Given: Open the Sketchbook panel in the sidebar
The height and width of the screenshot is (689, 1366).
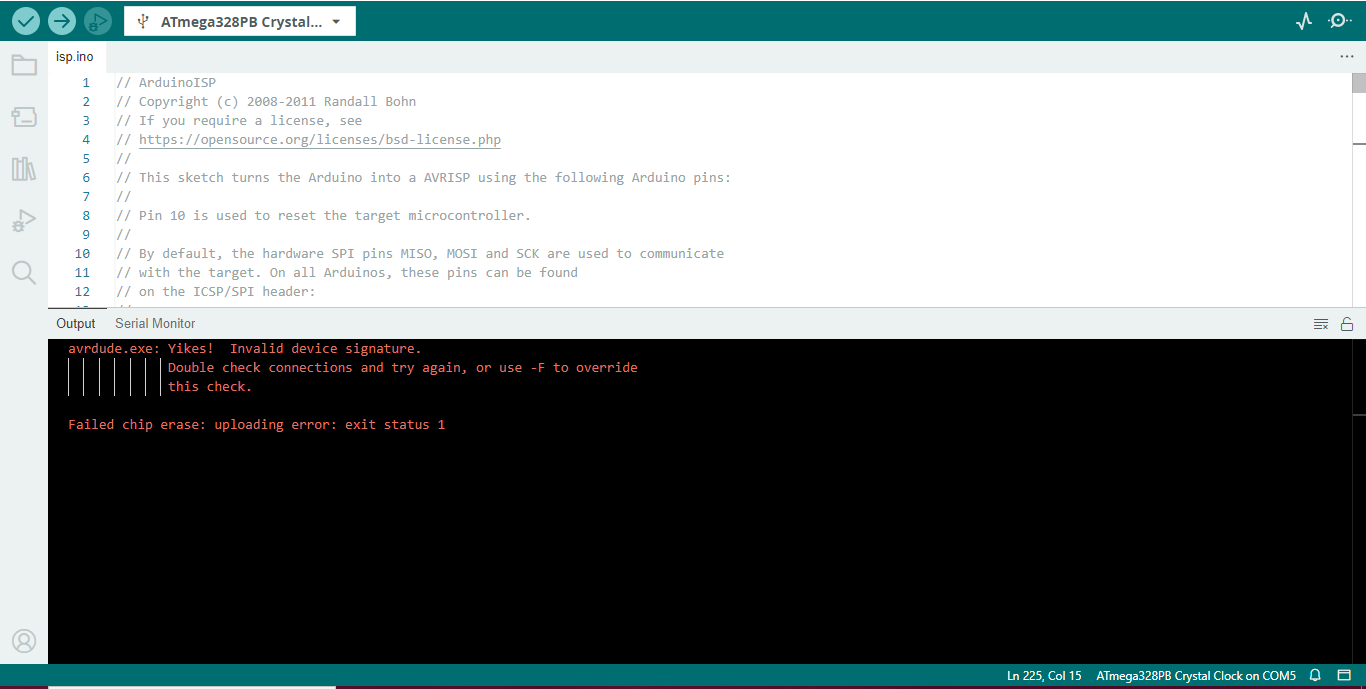Looking at the screenshot, I should tap(24, 64).
